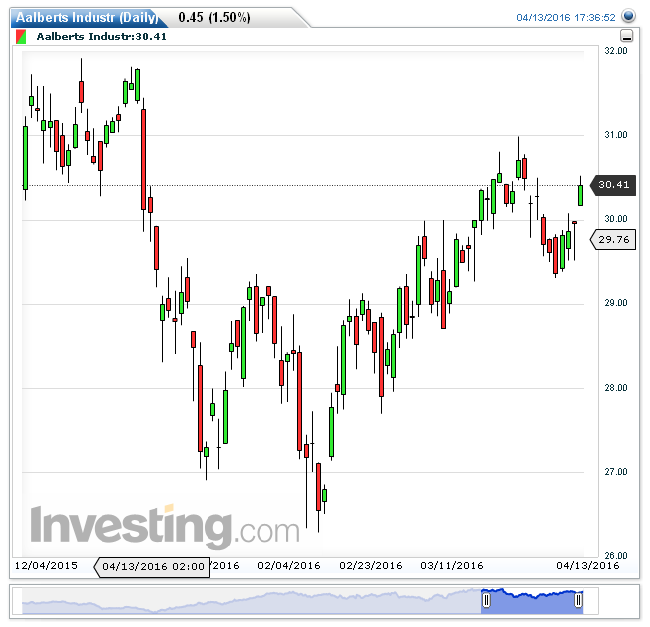The height and width of the screenshot is (627, 650).
Task: Click the 27.00 price axis label
Action: coord(616,472)
